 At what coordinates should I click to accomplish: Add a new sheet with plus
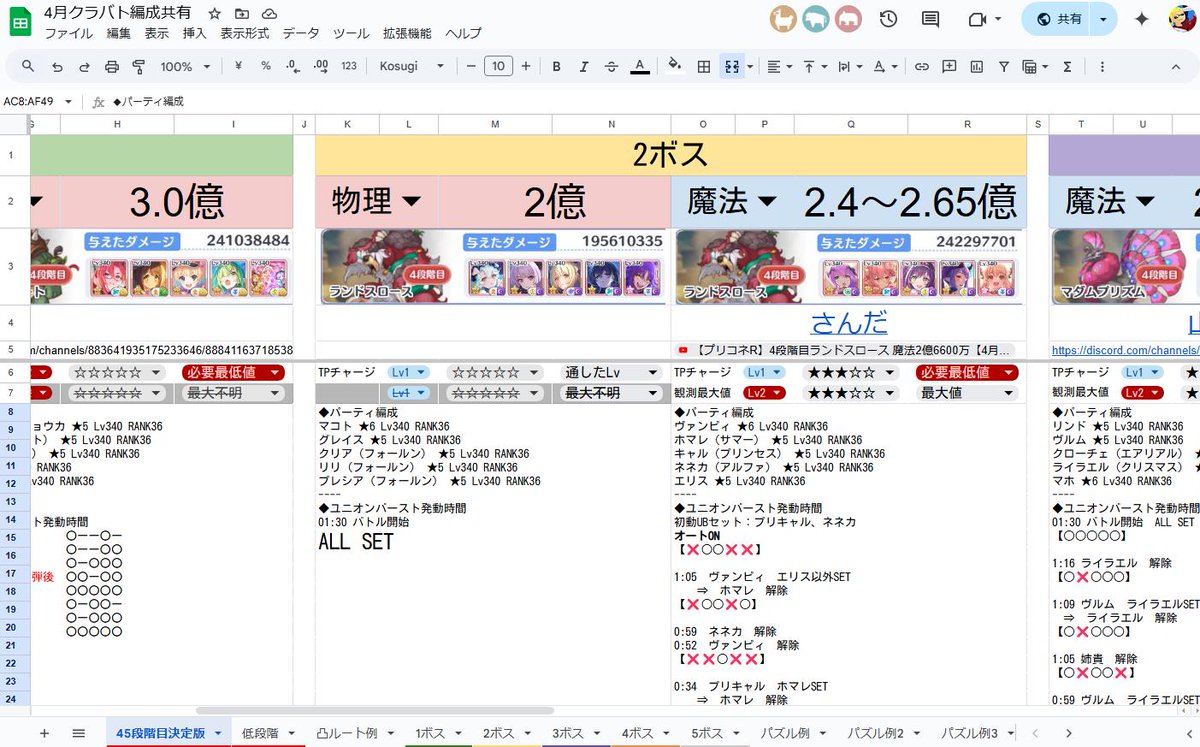44,733
